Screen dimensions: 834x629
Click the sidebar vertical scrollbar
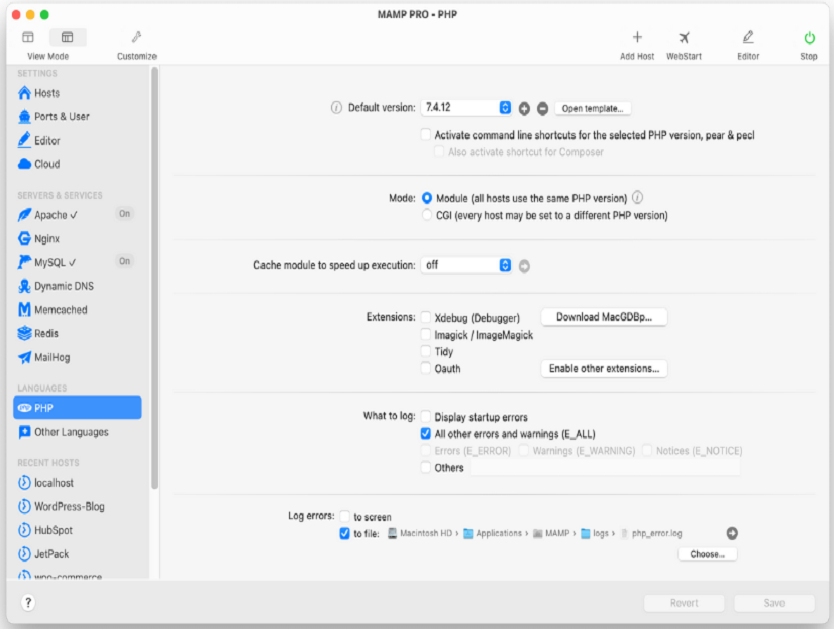click(154, 278)
